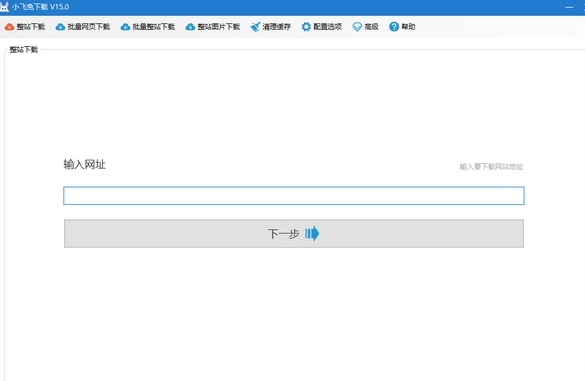
Task: Click the 下一步 button text
Action: pos(284,234)
